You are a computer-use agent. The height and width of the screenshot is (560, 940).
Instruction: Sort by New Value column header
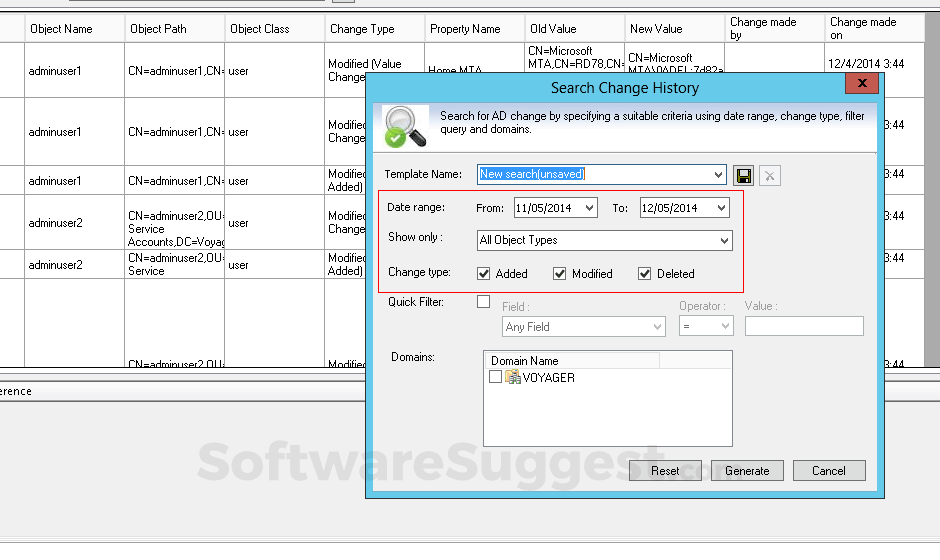coord(675,29)
